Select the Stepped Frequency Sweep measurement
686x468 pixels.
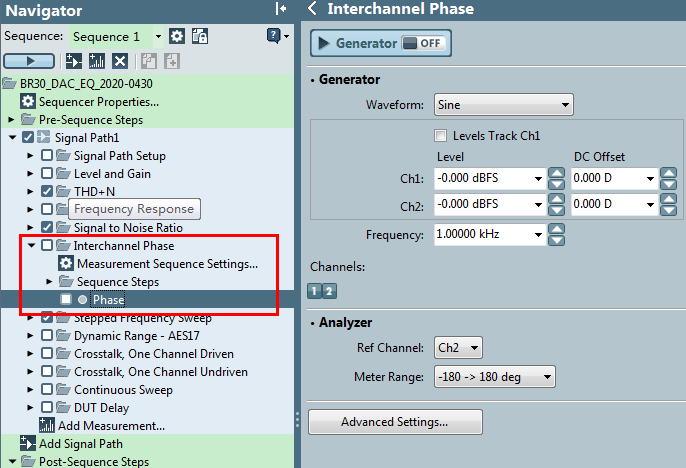pyautogui.click(x=143, y=318)
